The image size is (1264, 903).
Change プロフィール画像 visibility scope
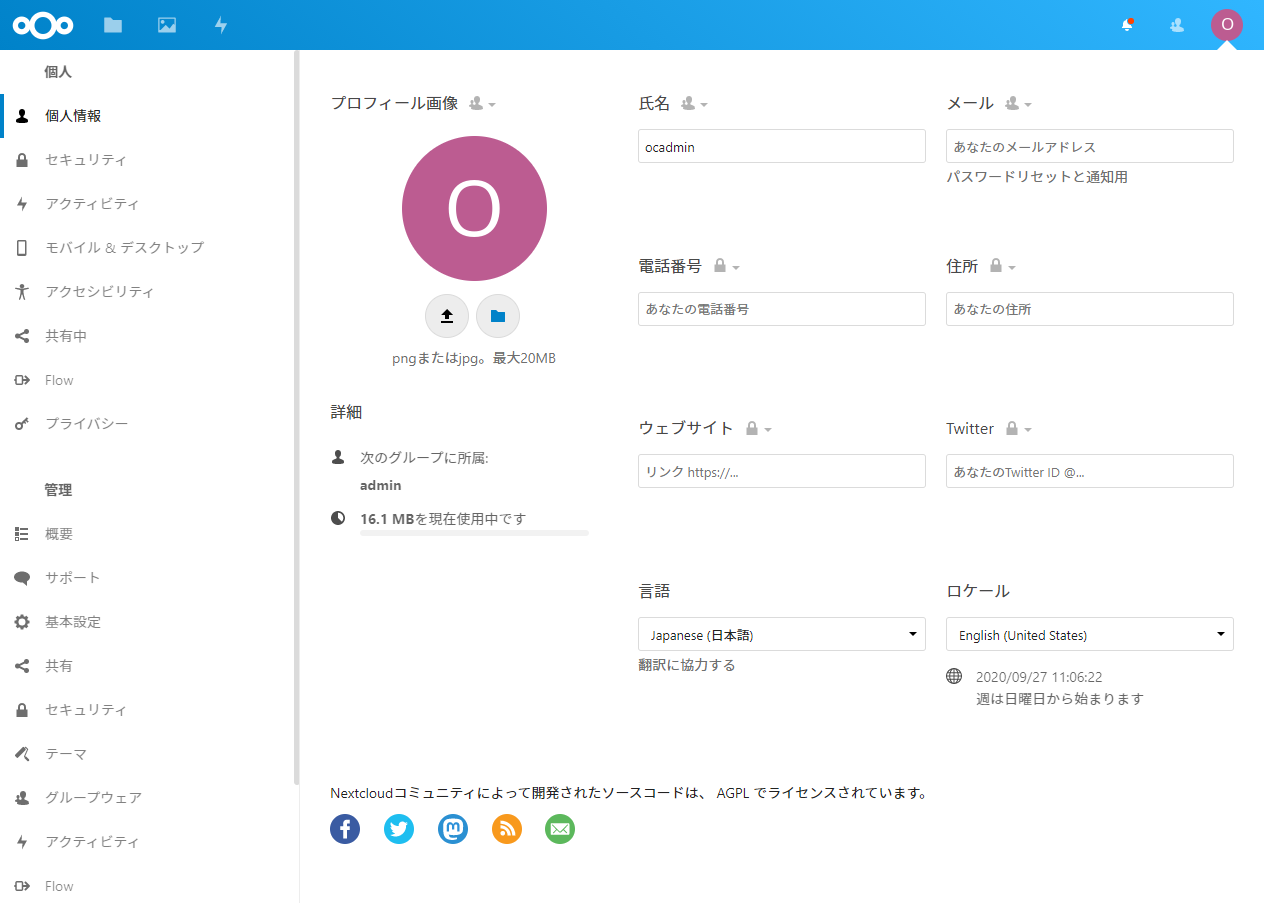coord(482,103)
